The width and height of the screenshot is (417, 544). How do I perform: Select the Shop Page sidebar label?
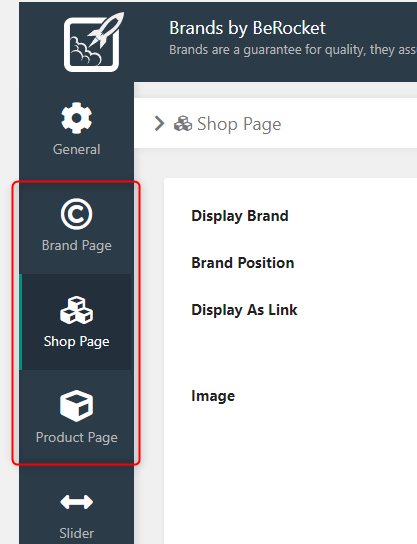pyautogui.click(x=77, y=342)
